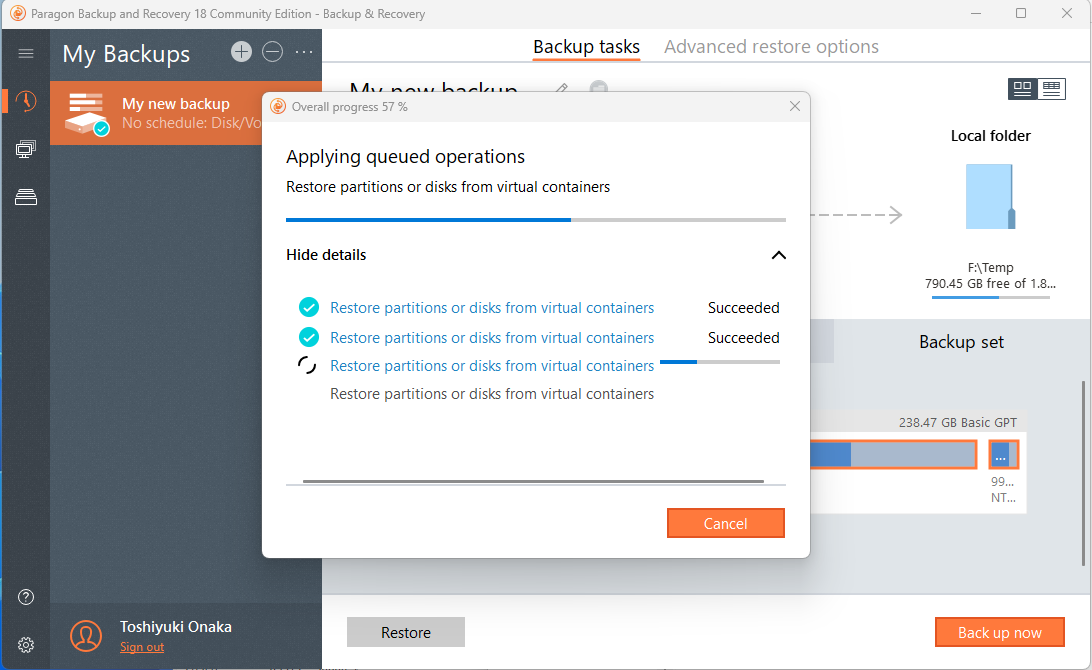Click the No schedule subtitle of the backup job
Image resolution: width=1092 pixels, height=670 pixels.
point(192,123)
